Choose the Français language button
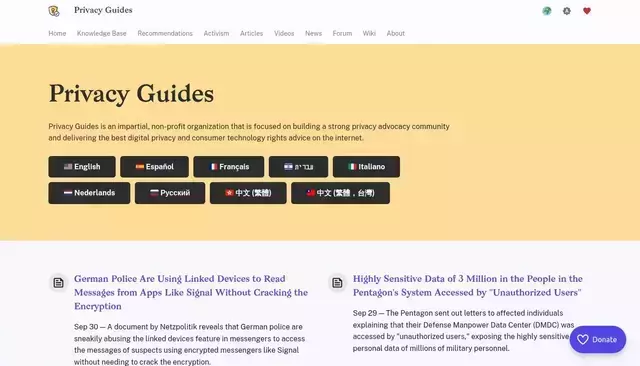Viewport: 640px width, 366px height. [229, 166]
